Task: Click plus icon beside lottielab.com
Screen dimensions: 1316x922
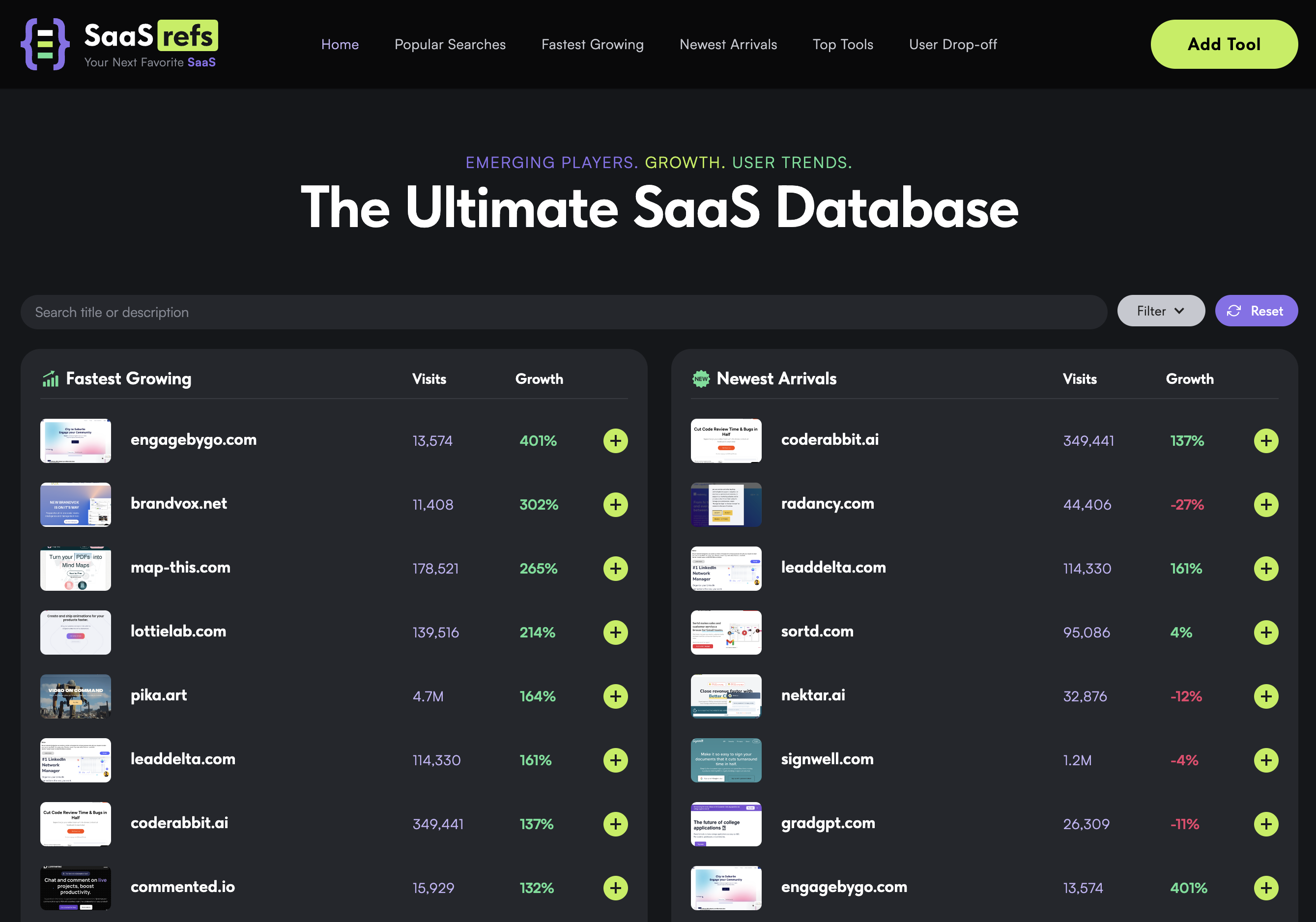Action: pyautogui.click(x=616, y=633)
